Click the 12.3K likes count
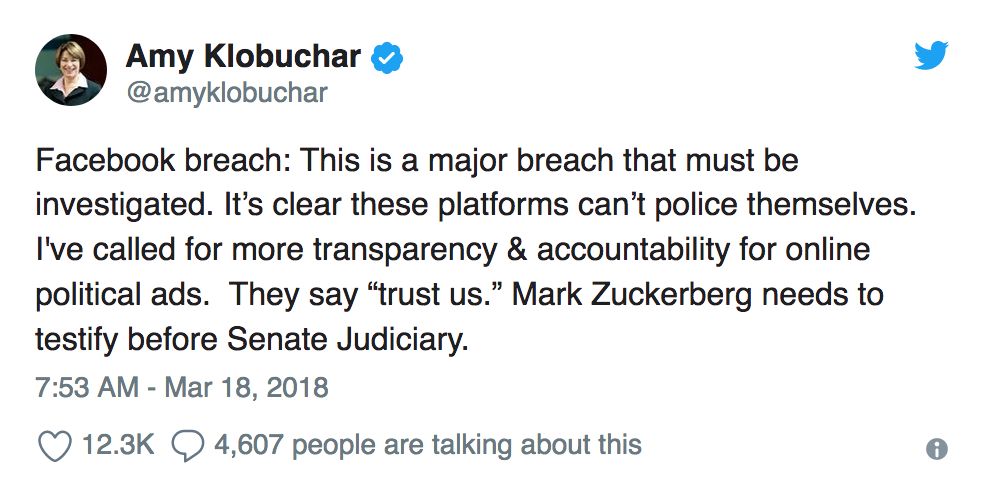Screen dimensions: 986x482 click(119, 444)
